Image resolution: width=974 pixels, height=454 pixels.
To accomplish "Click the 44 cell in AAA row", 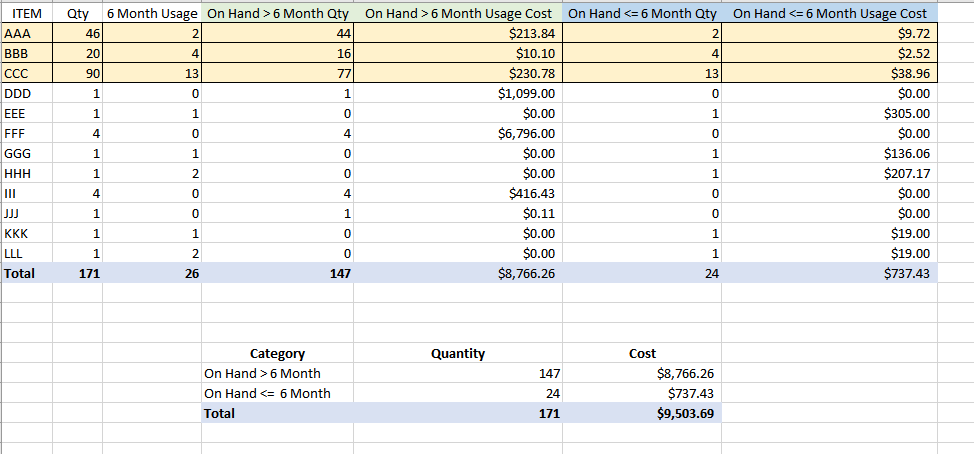I will 278,34.
